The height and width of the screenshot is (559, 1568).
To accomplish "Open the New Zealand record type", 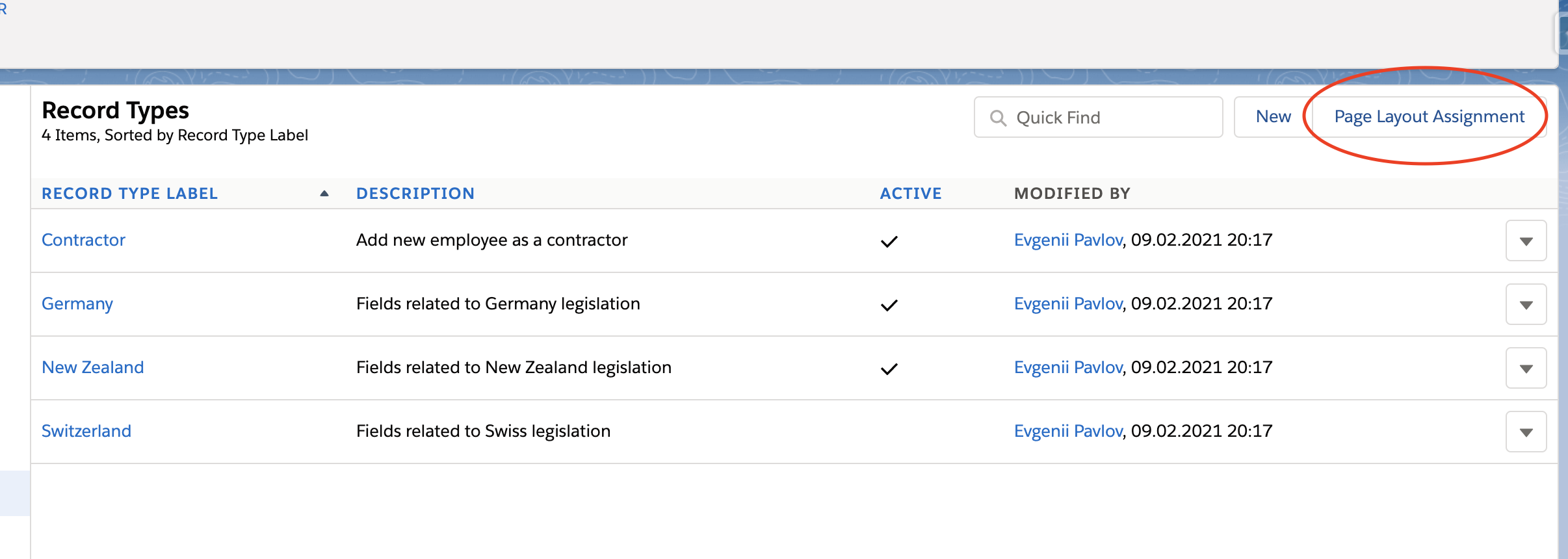I will 92,367.
